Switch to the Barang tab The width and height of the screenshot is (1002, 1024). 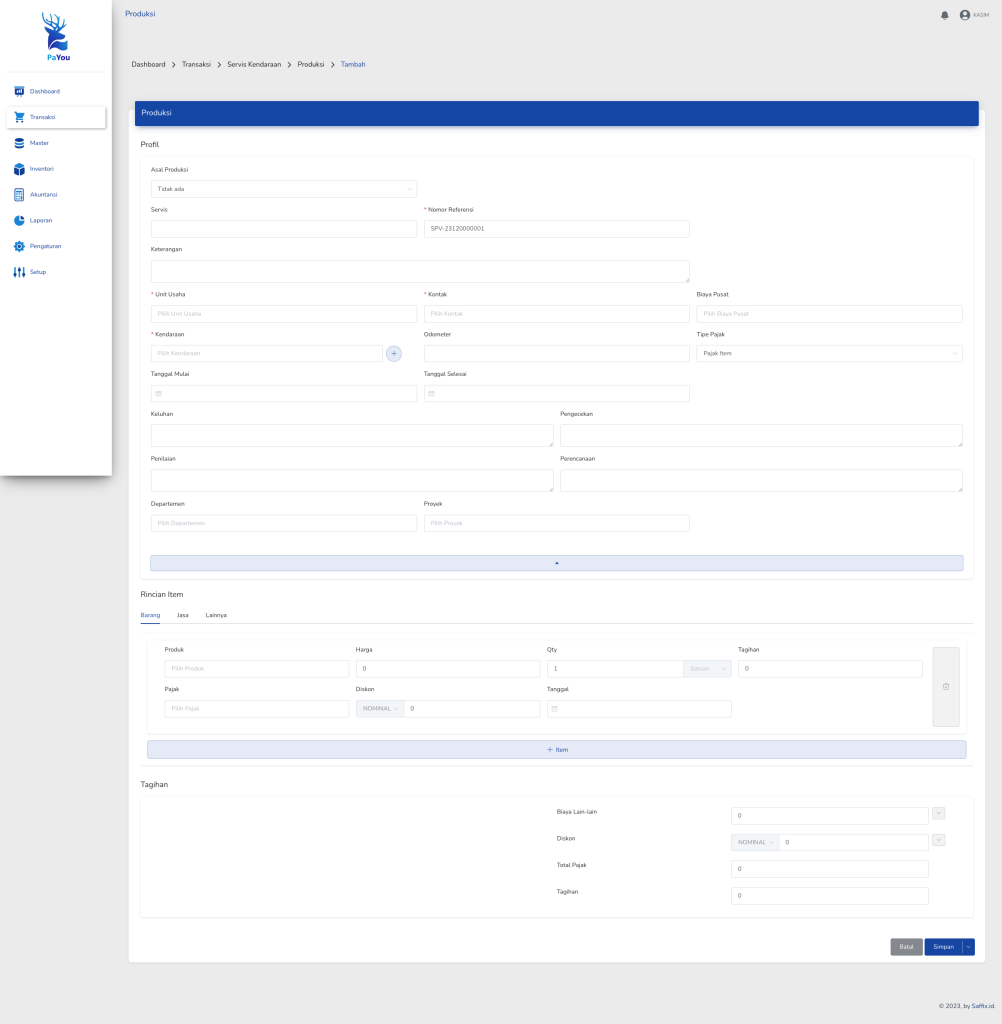[150, 615]
